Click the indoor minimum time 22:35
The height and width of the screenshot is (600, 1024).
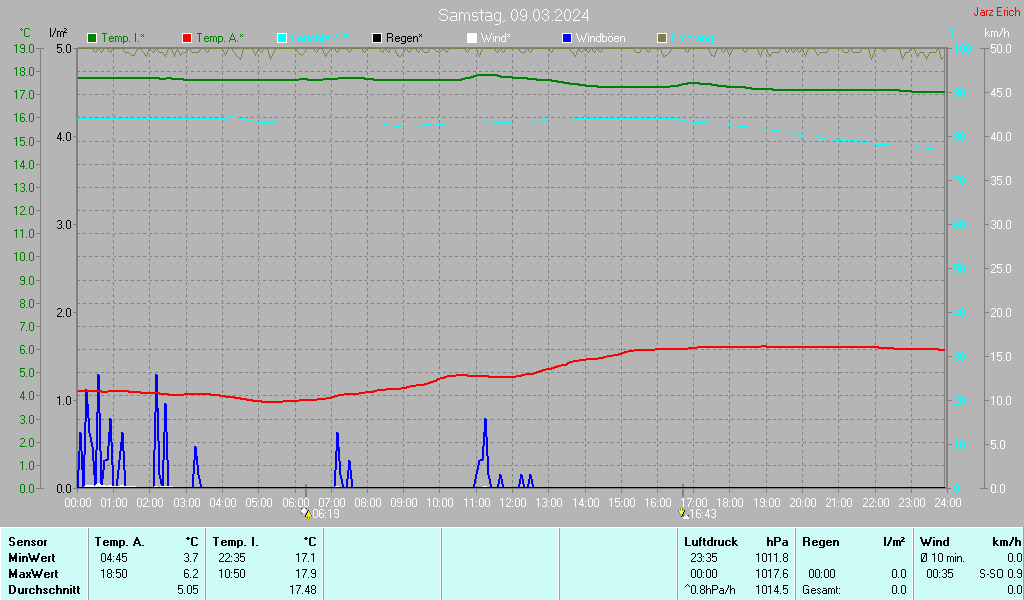(232, 558)
